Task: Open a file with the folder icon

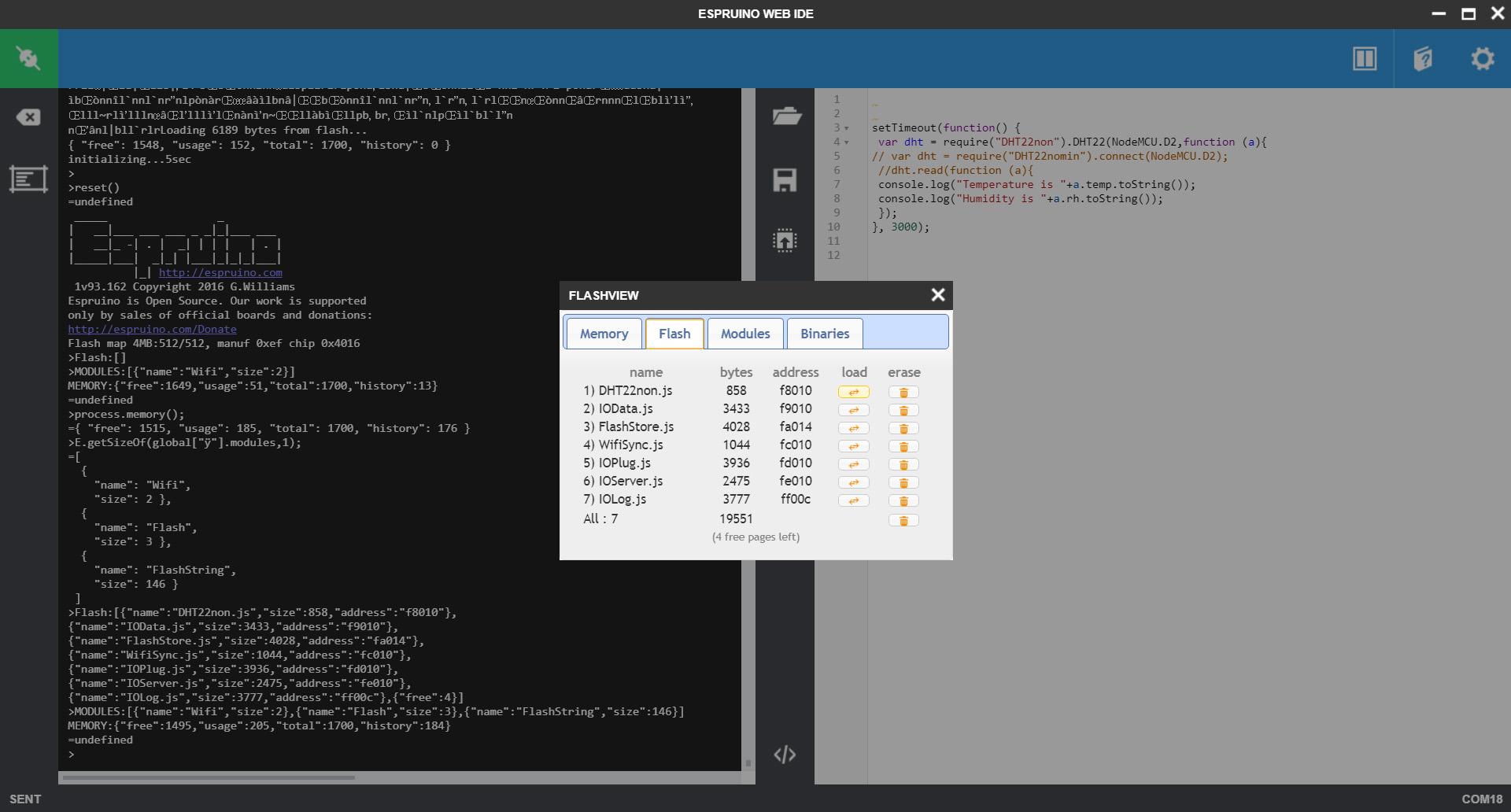Action: (785, 116)
